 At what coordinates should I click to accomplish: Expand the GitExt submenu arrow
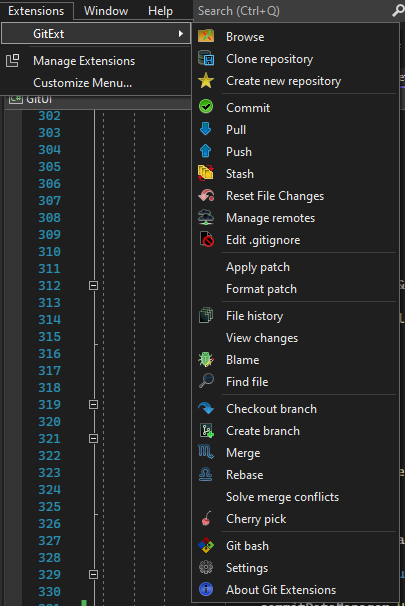coord(180,34)
